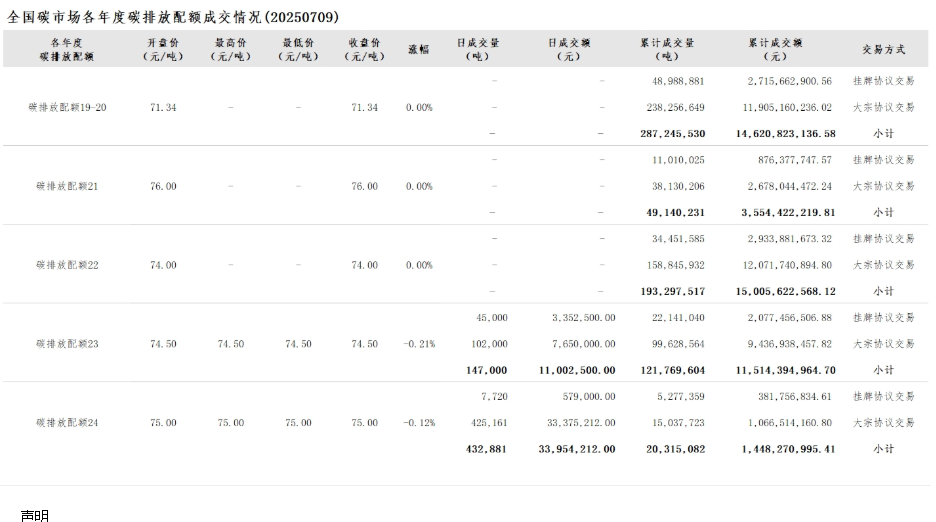This screenshot has width=936, height=522.
Task: Select the 碳排放配额21 row label
Action: pos(67,186)
